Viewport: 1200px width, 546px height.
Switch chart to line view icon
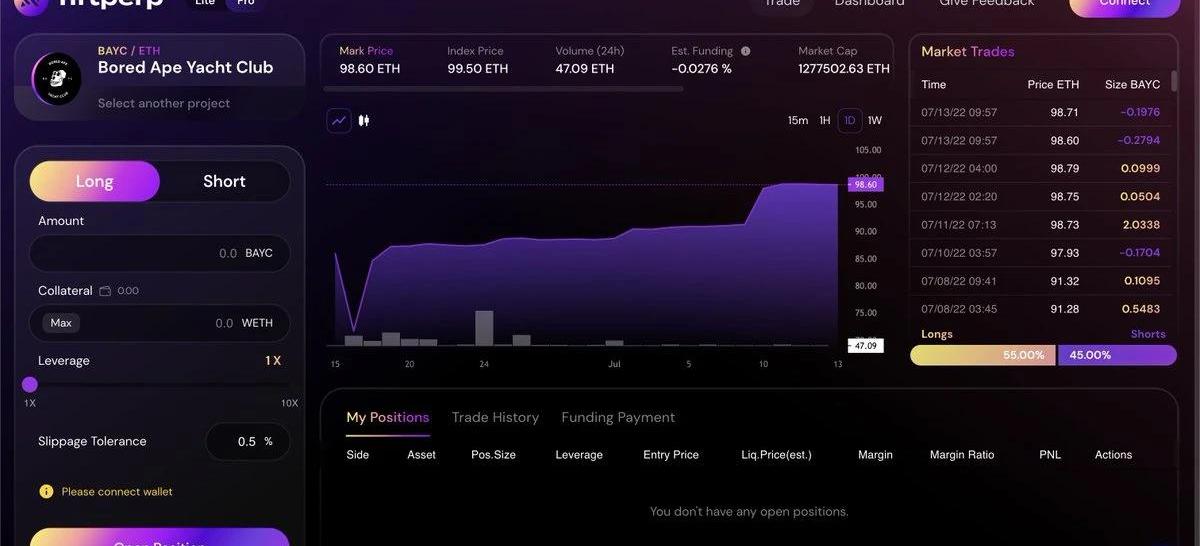339,121
